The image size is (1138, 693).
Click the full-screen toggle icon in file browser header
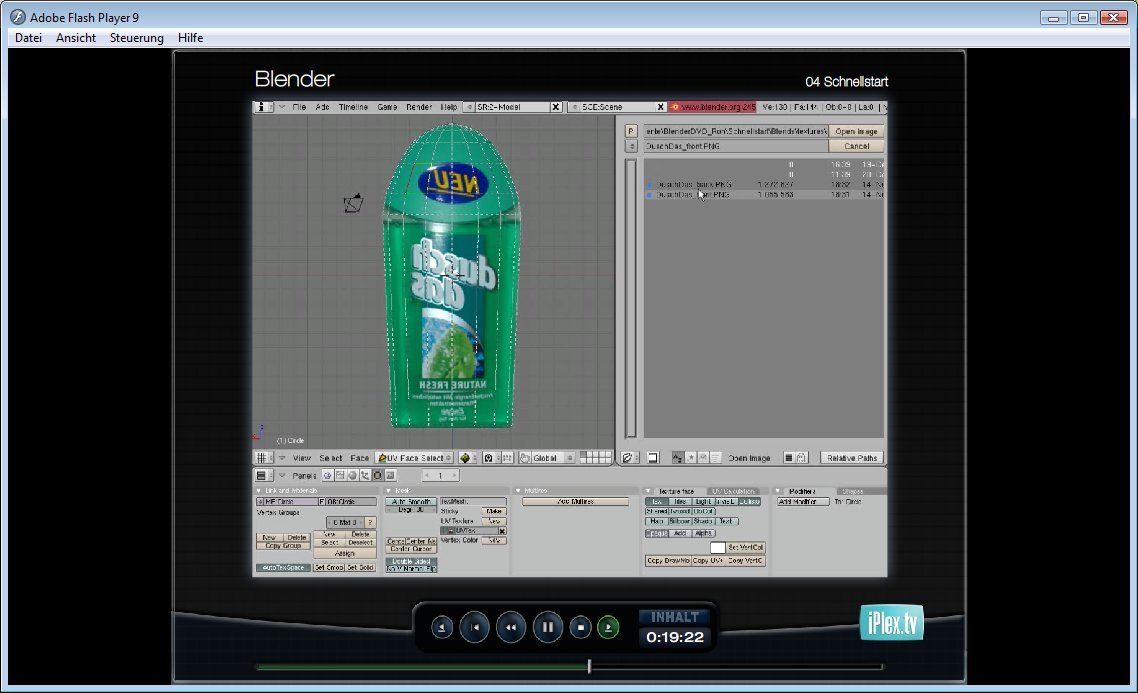652,458
